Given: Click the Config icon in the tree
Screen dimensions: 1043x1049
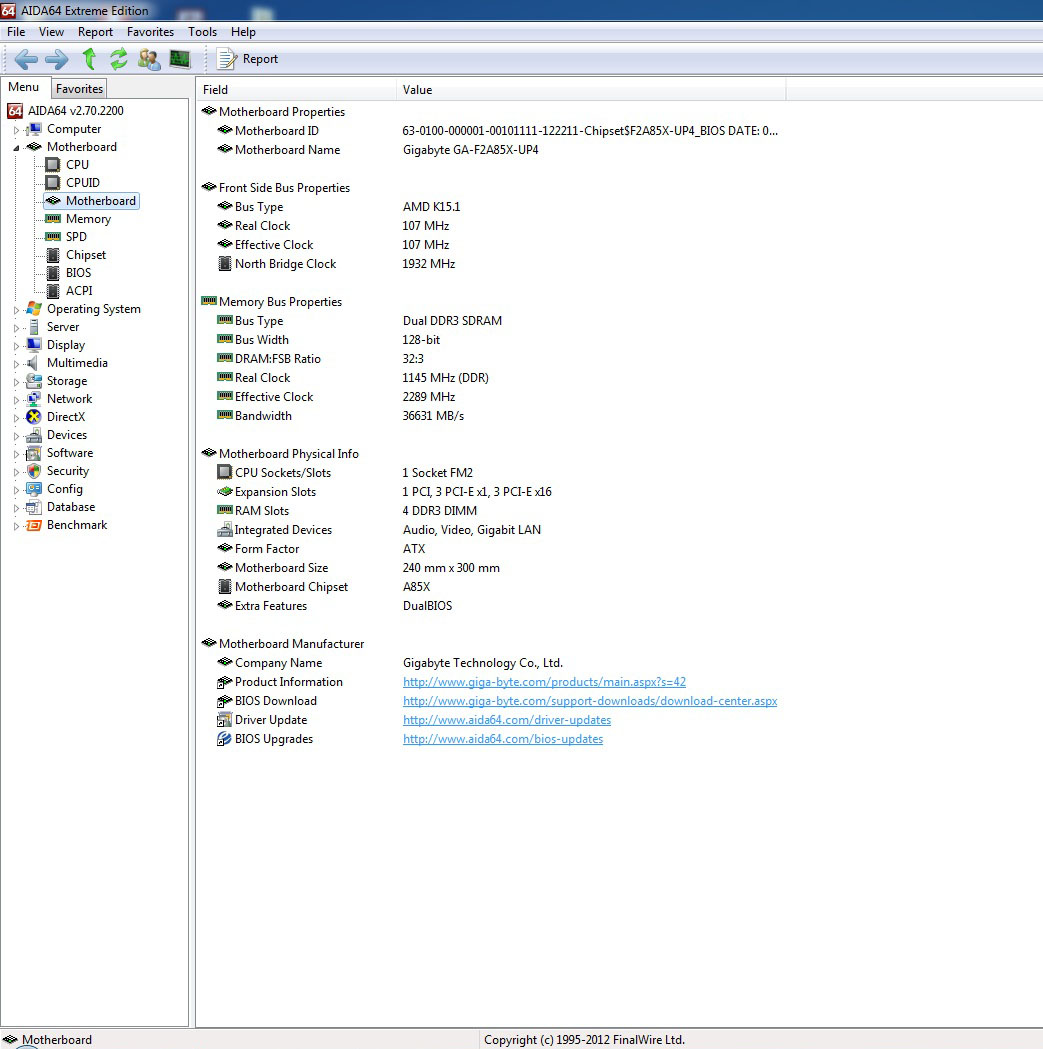Looking at the screenshot, I should [x=33, y=490].
